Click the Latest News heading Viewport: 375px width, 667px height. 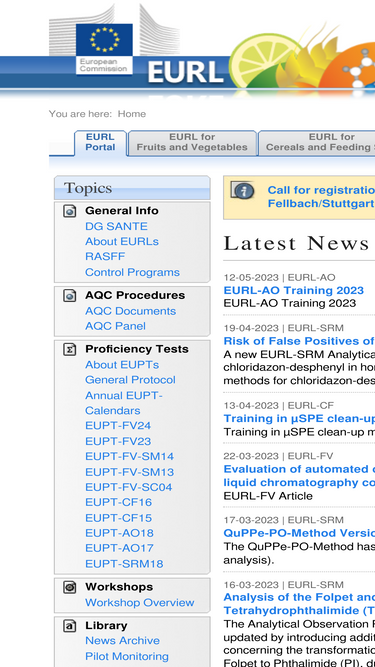coord(296,243)
